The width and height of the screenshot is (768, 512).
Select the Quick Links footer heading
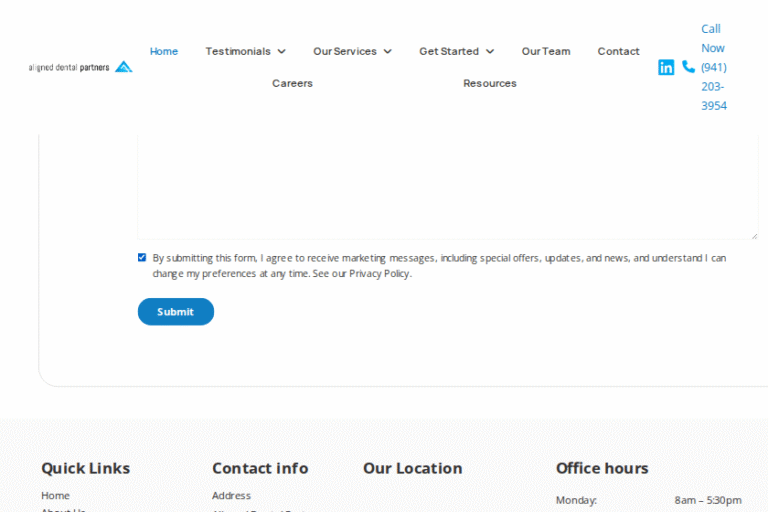click(x=85, y=468)
